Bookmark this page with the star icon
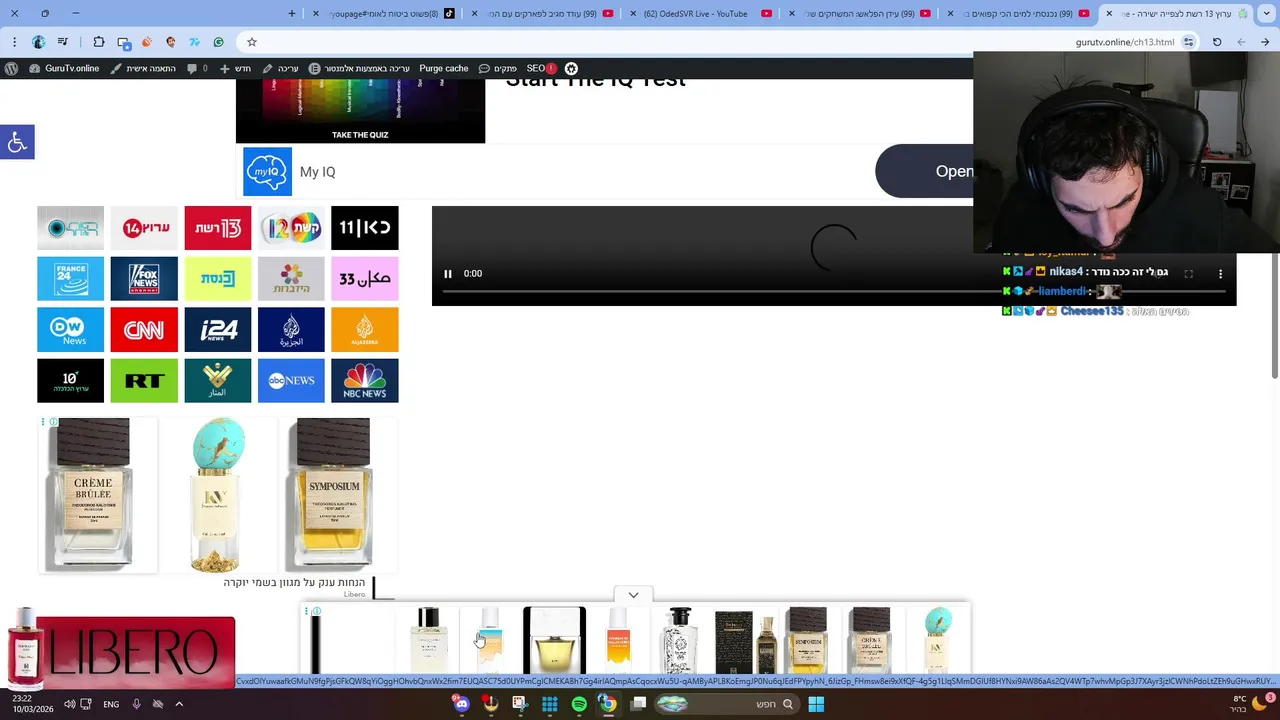 coord(252,42)
